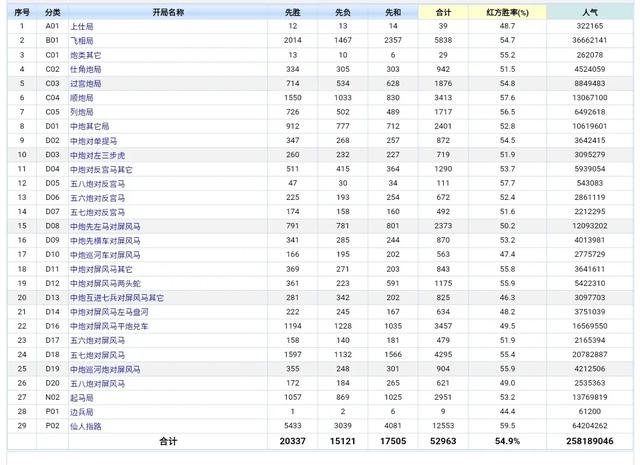Screen dimensions: 640x465
Task: Select the 12553 total cell
Action: click(443, 426)
